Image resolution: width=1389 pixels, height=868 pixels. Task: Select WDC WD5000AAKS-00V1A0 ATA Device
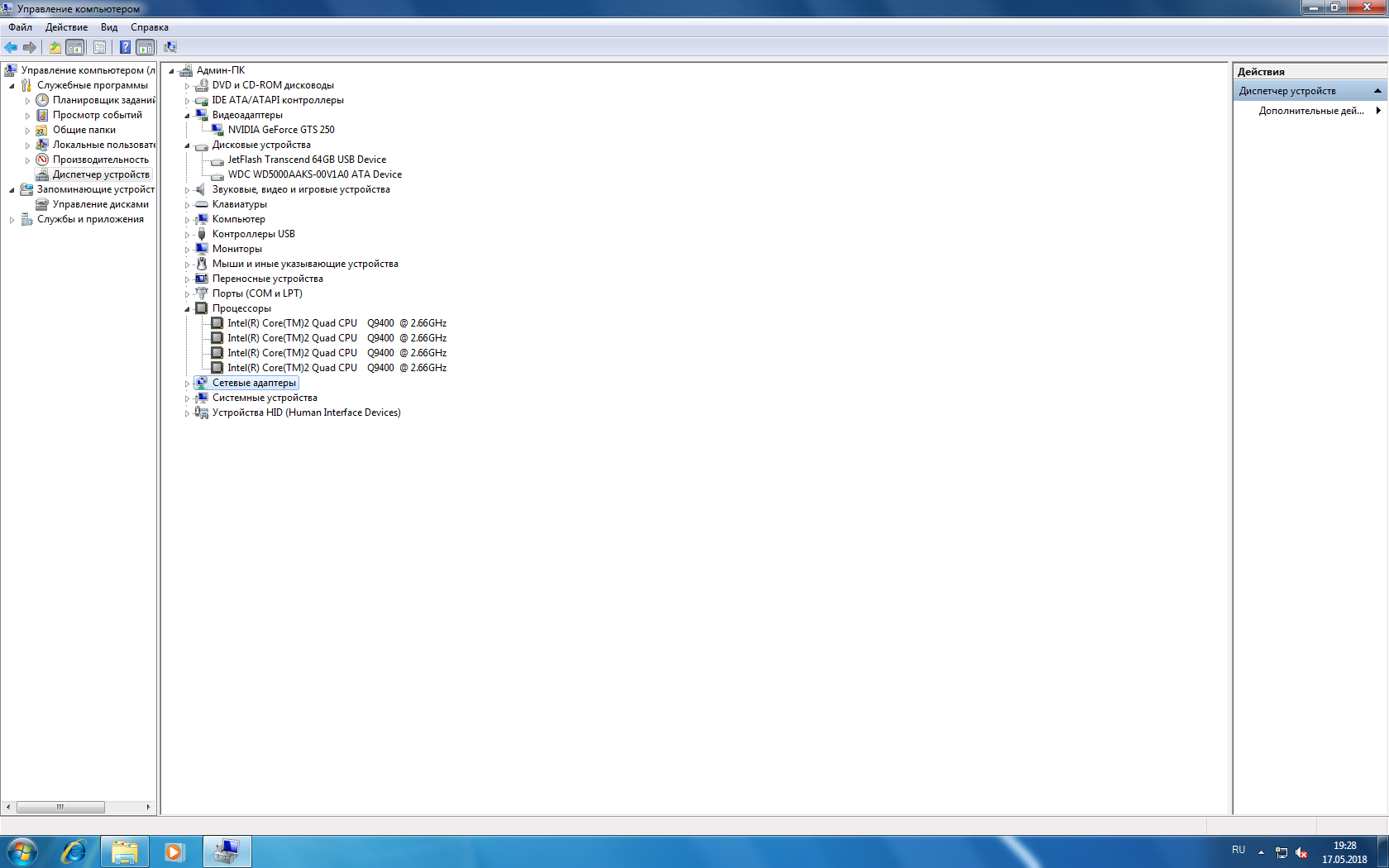coord(315,174)
